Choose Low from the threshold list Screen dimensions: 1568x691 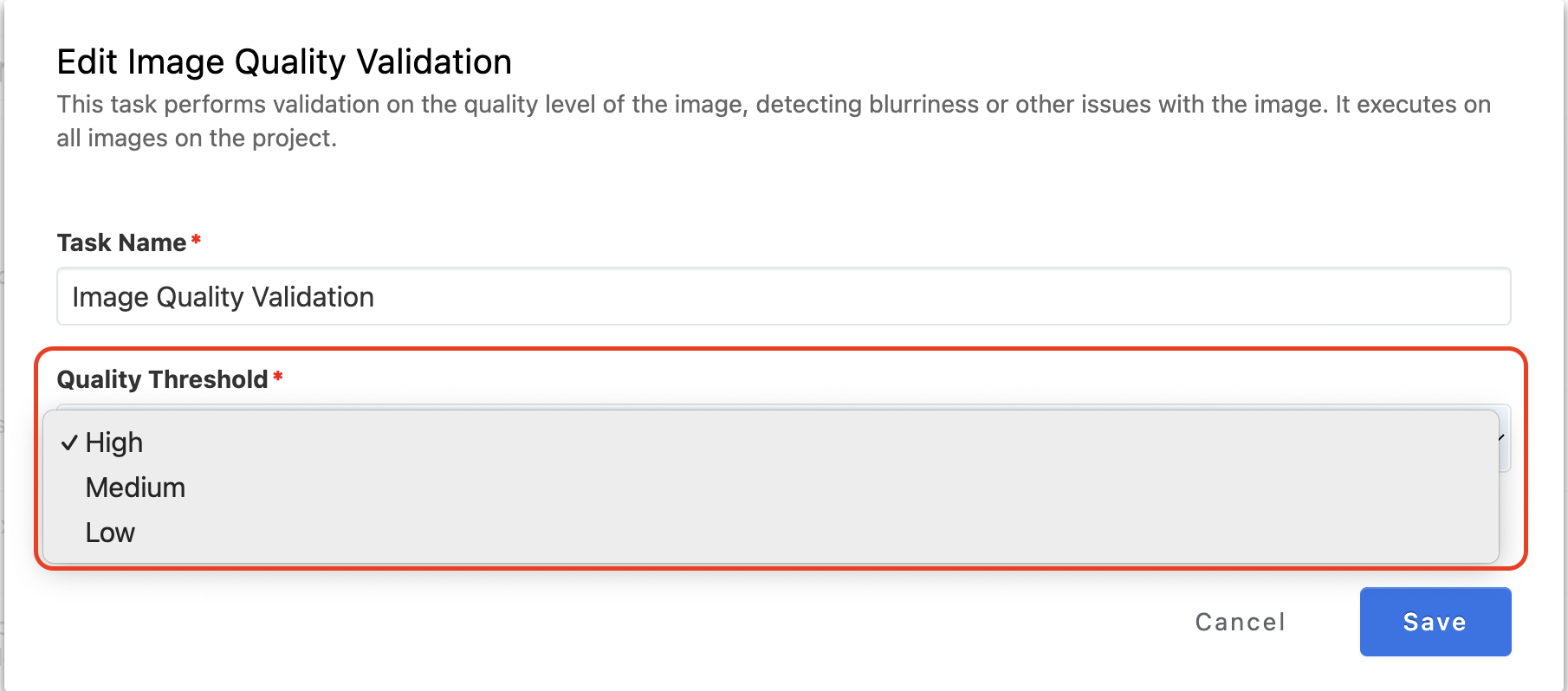pos(110,533)
